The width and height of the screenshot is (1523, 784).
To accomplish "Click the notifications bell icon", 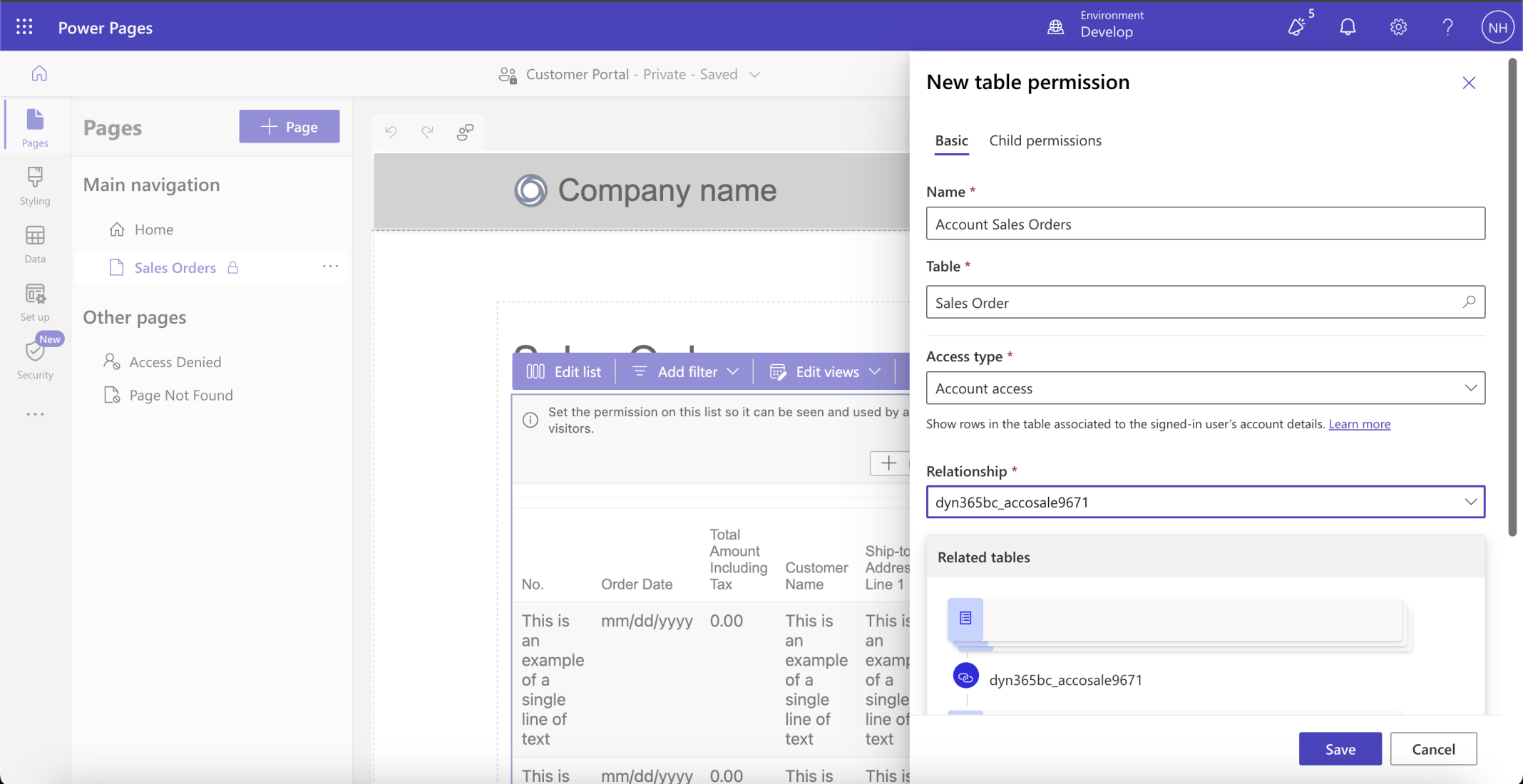I will click(x=1347, y=27).
